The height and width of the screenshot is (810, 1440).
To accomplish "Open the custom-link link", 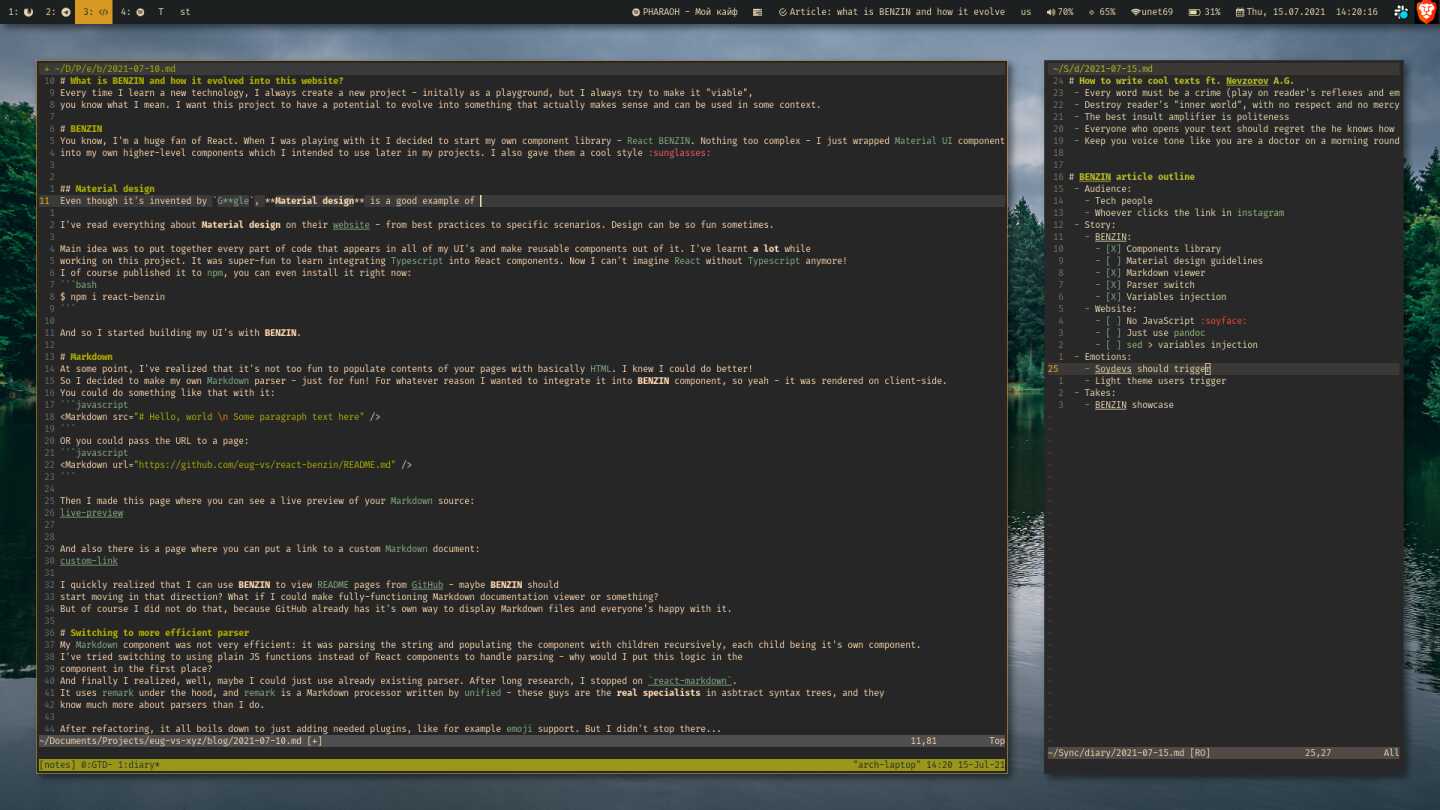I will [x=88, y=560].
